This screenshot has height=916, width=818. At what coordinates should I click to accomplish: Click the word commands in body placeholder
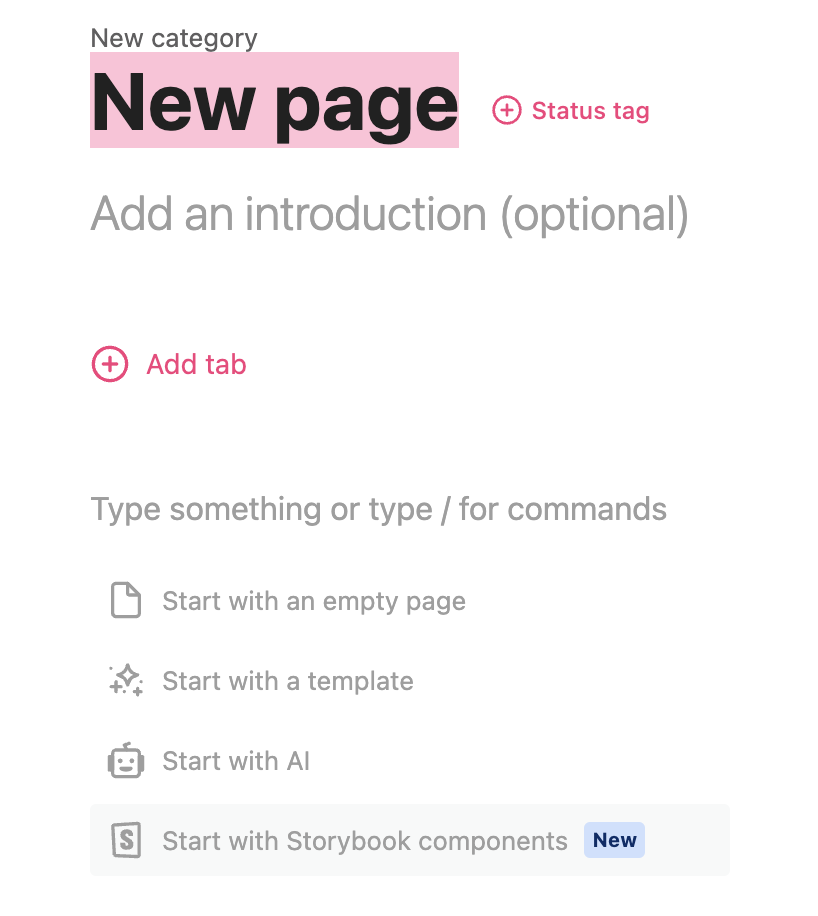(587, 509)
